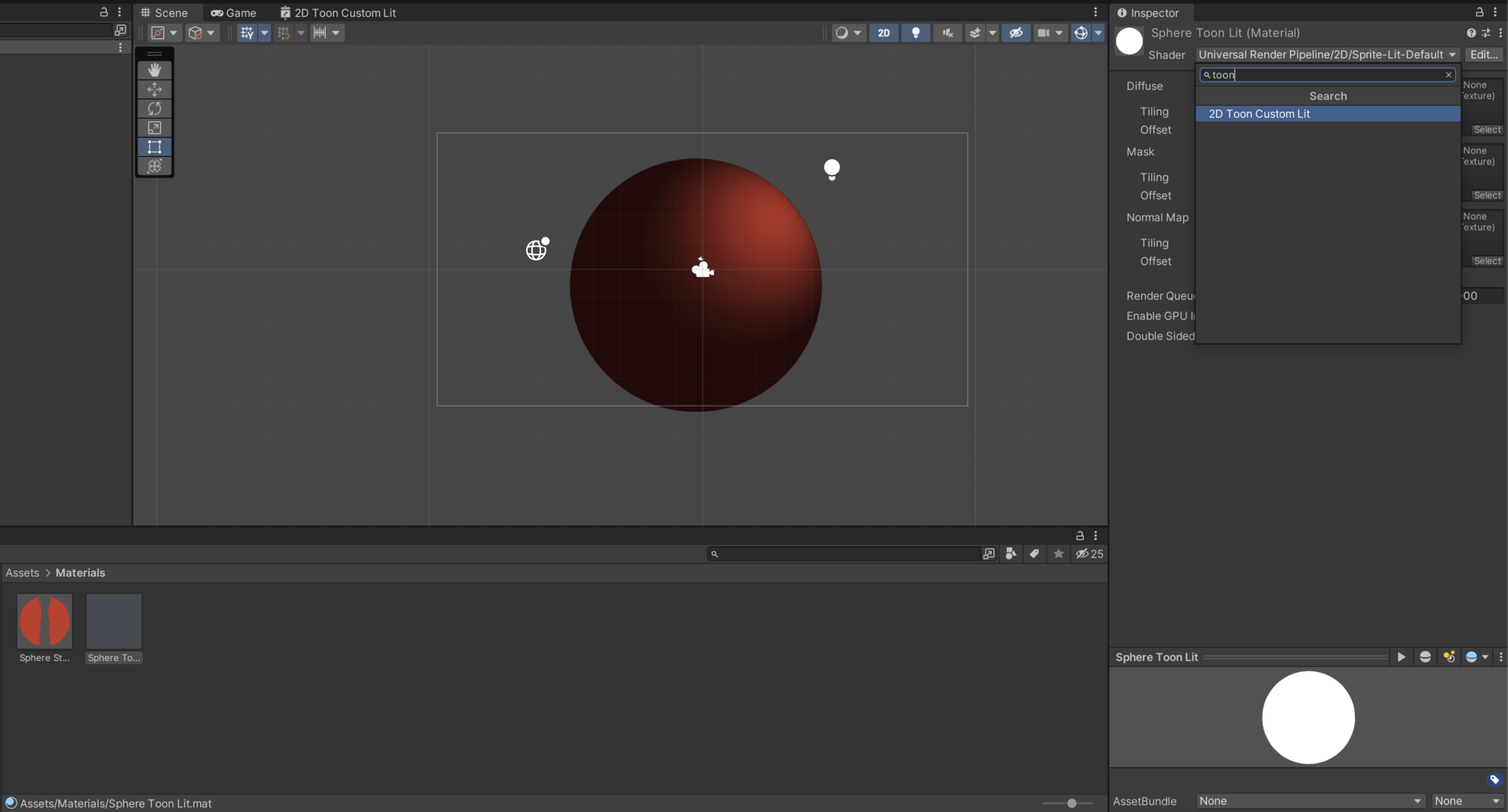Click Select for the Diffuse texture
Viewport: 1508px width, 812px height.
point(1486,129)
